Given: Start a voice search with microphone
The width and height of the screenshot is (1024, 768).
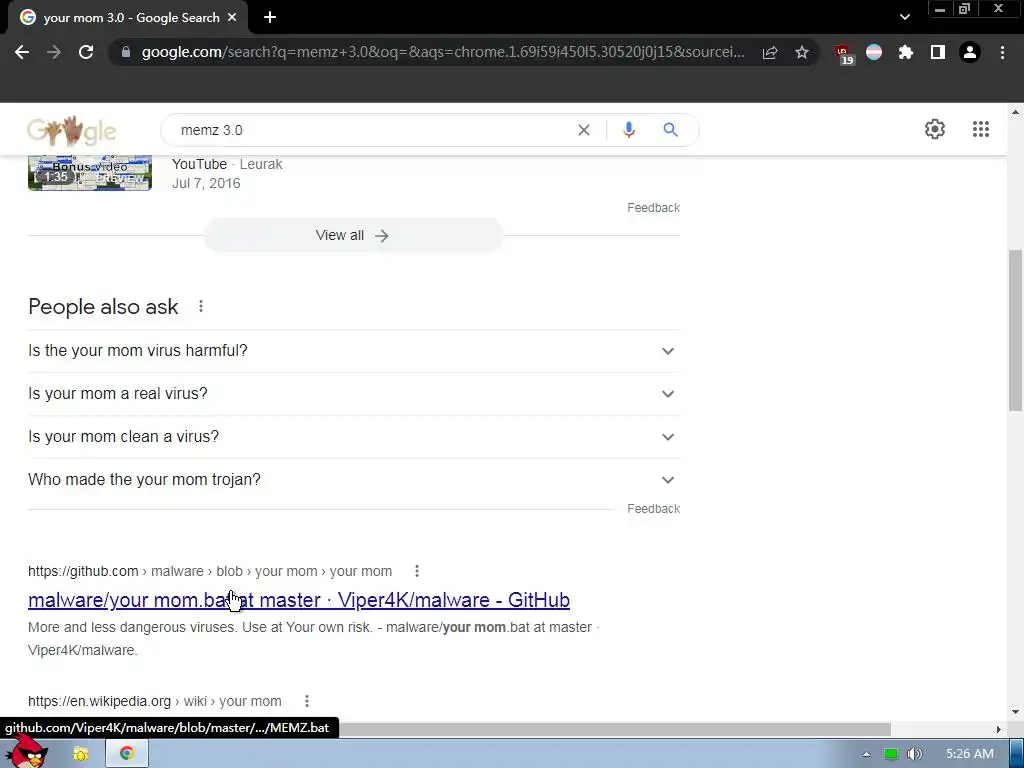Looking at the screenshot, I should coord(629,130).
